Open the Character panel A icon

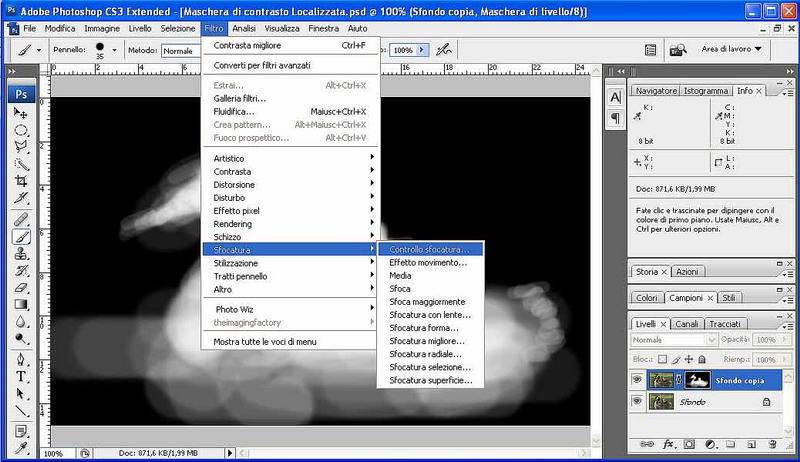(x=615, y=97)
